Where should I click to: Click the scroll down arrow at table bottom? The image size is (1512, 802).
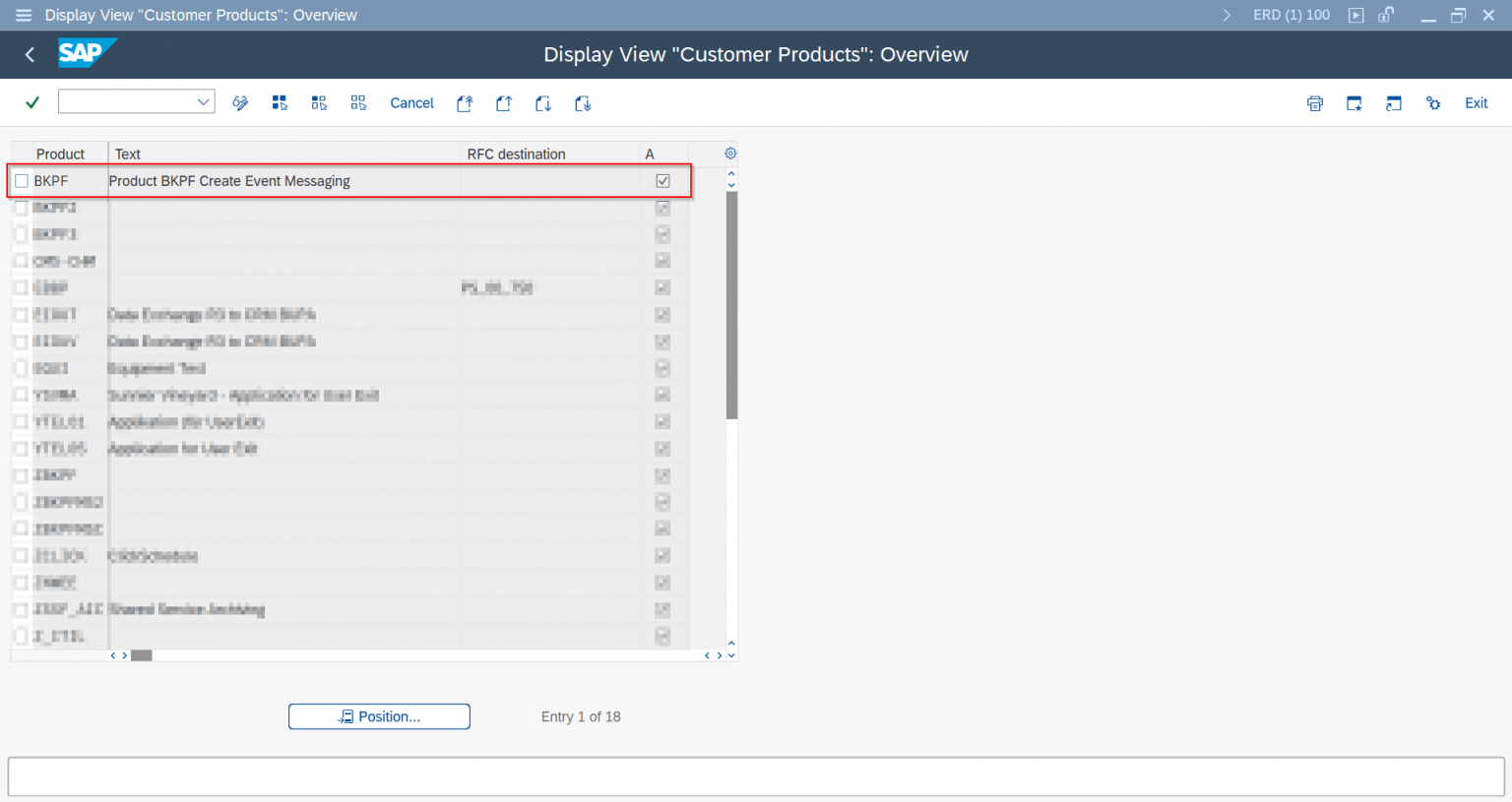tap(730, 655)
